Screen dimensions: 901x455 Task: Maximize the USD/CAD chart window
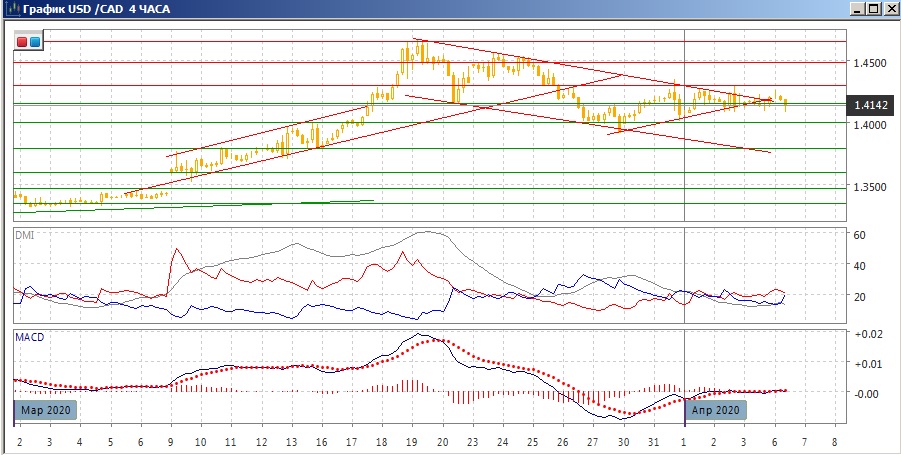873,9
